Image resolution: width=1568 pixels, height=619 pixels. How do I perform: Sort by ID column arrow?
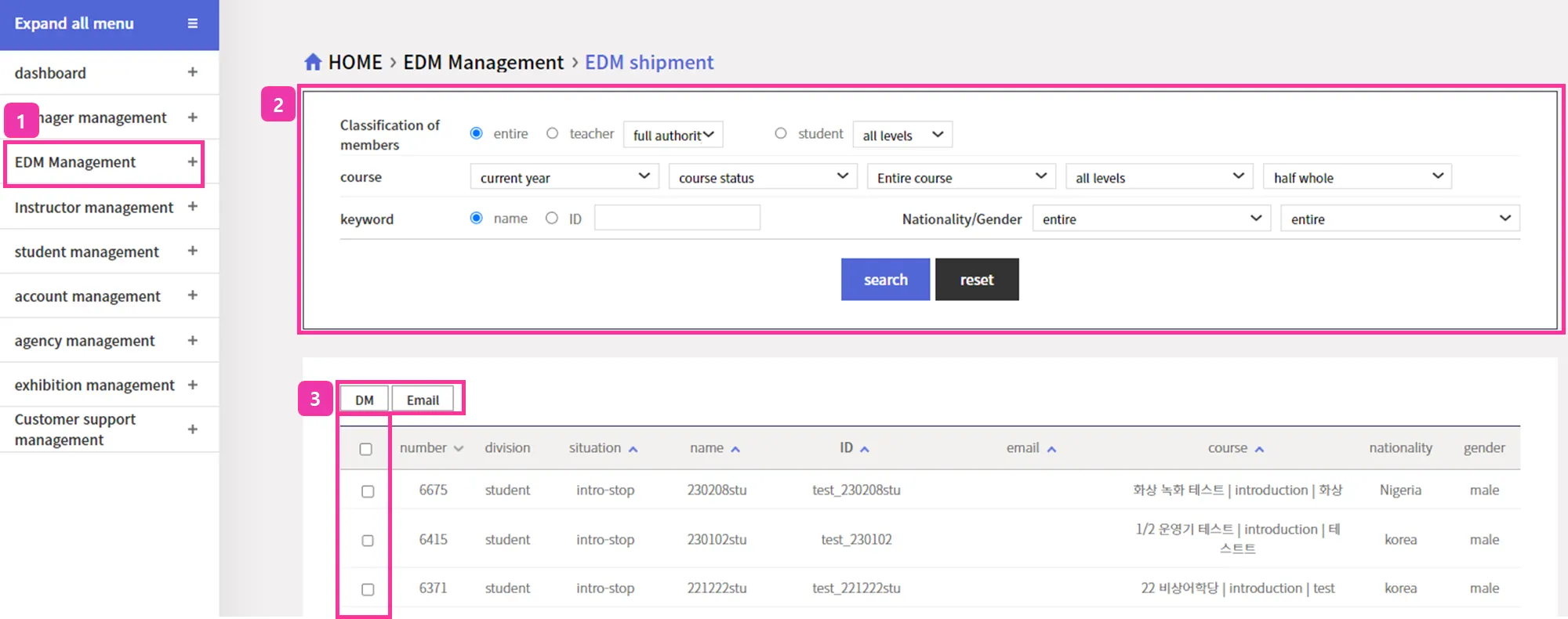coord(865,449)
